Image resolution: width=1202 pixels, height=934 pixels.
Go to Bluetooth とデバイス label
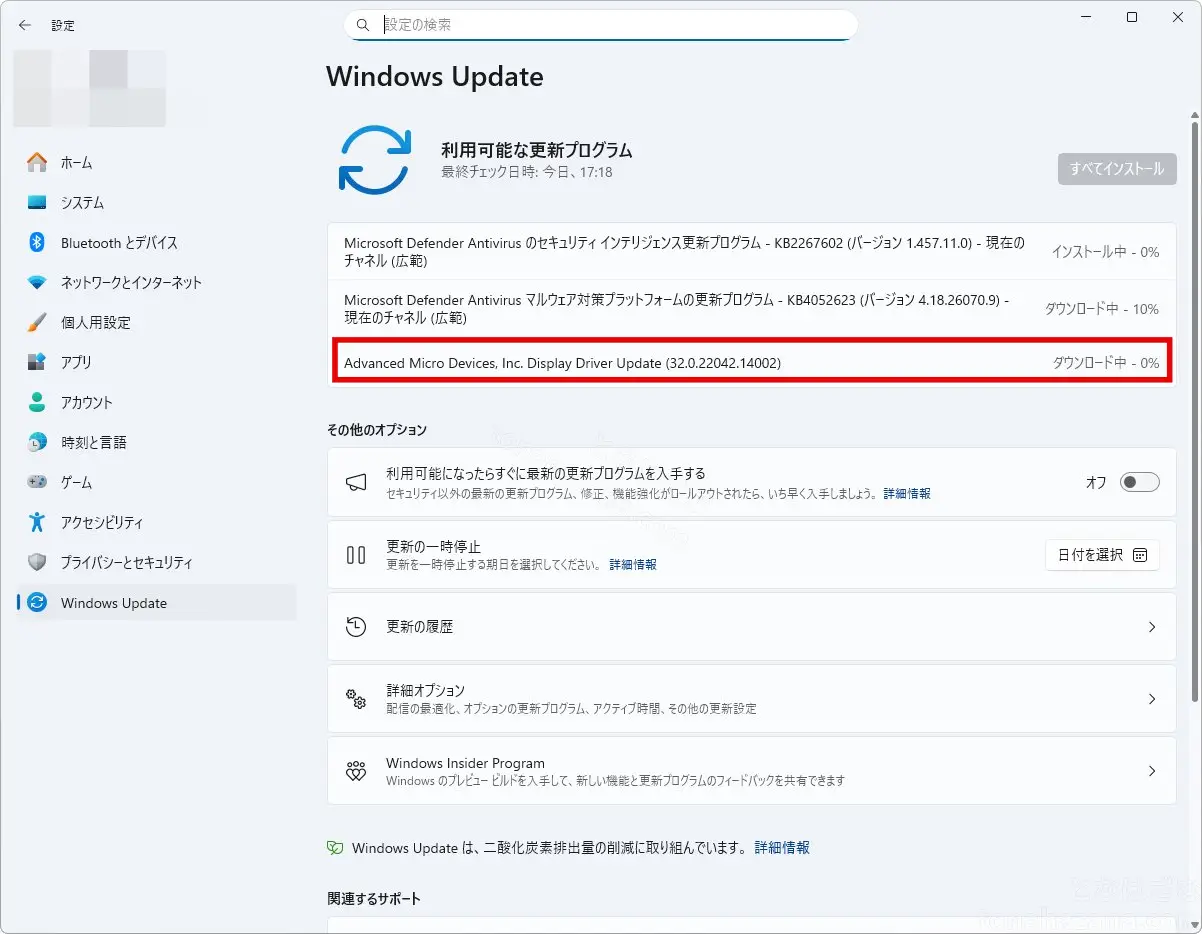pos(119,242)
